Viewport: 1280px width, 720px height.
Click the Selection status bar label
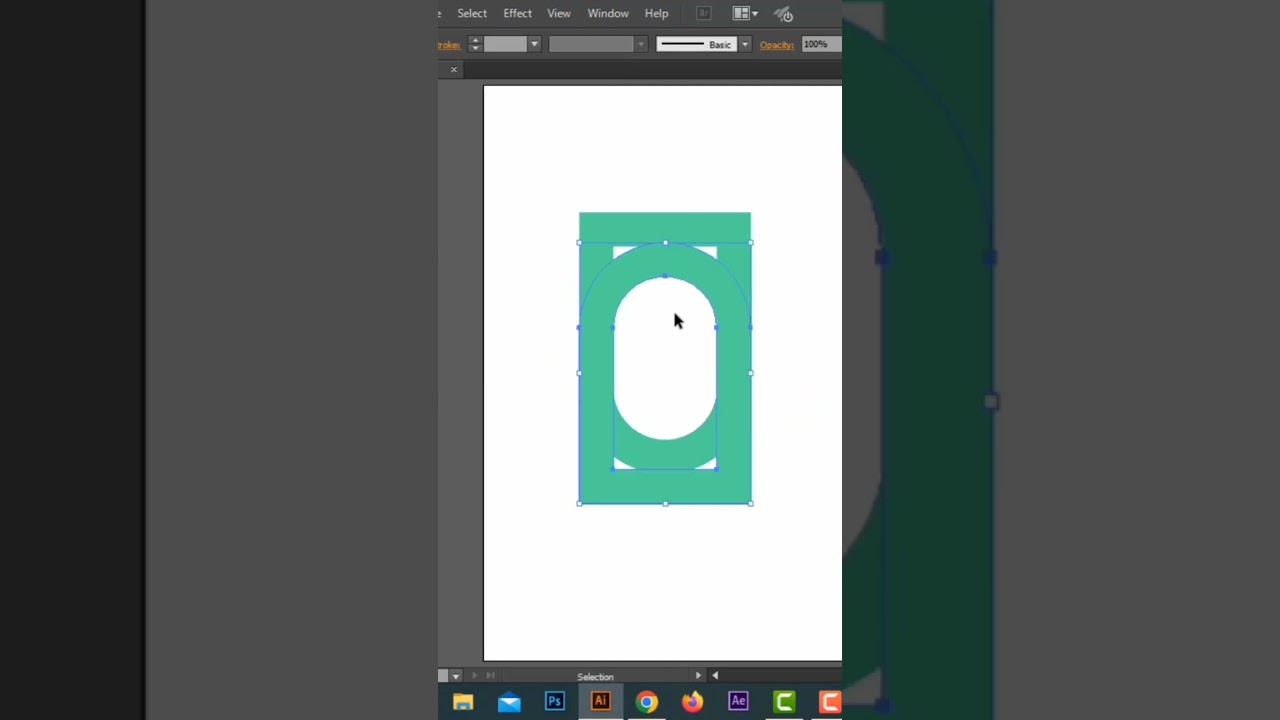(595, 677)
